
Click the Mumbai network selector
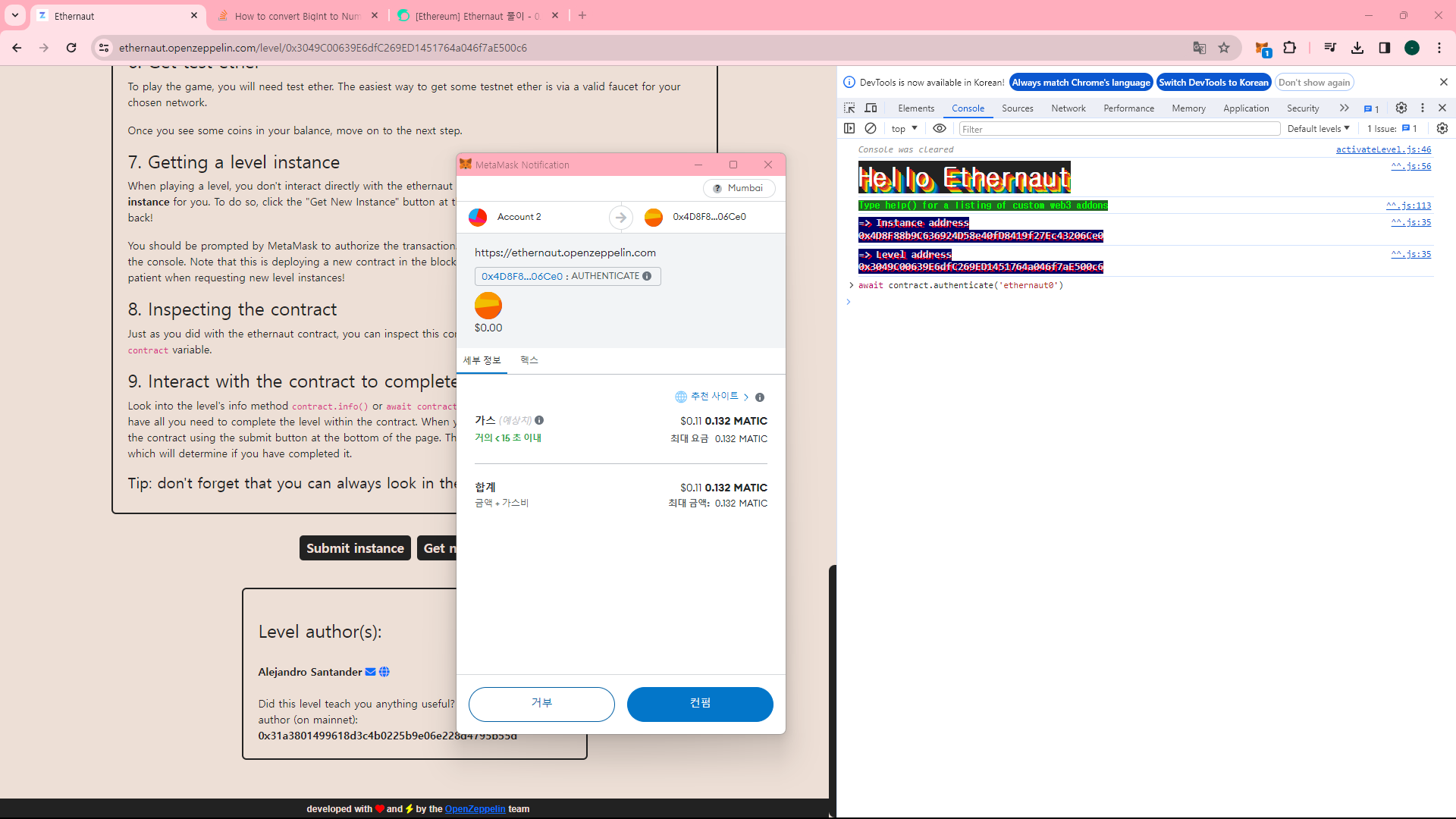[x=739, y=188]
